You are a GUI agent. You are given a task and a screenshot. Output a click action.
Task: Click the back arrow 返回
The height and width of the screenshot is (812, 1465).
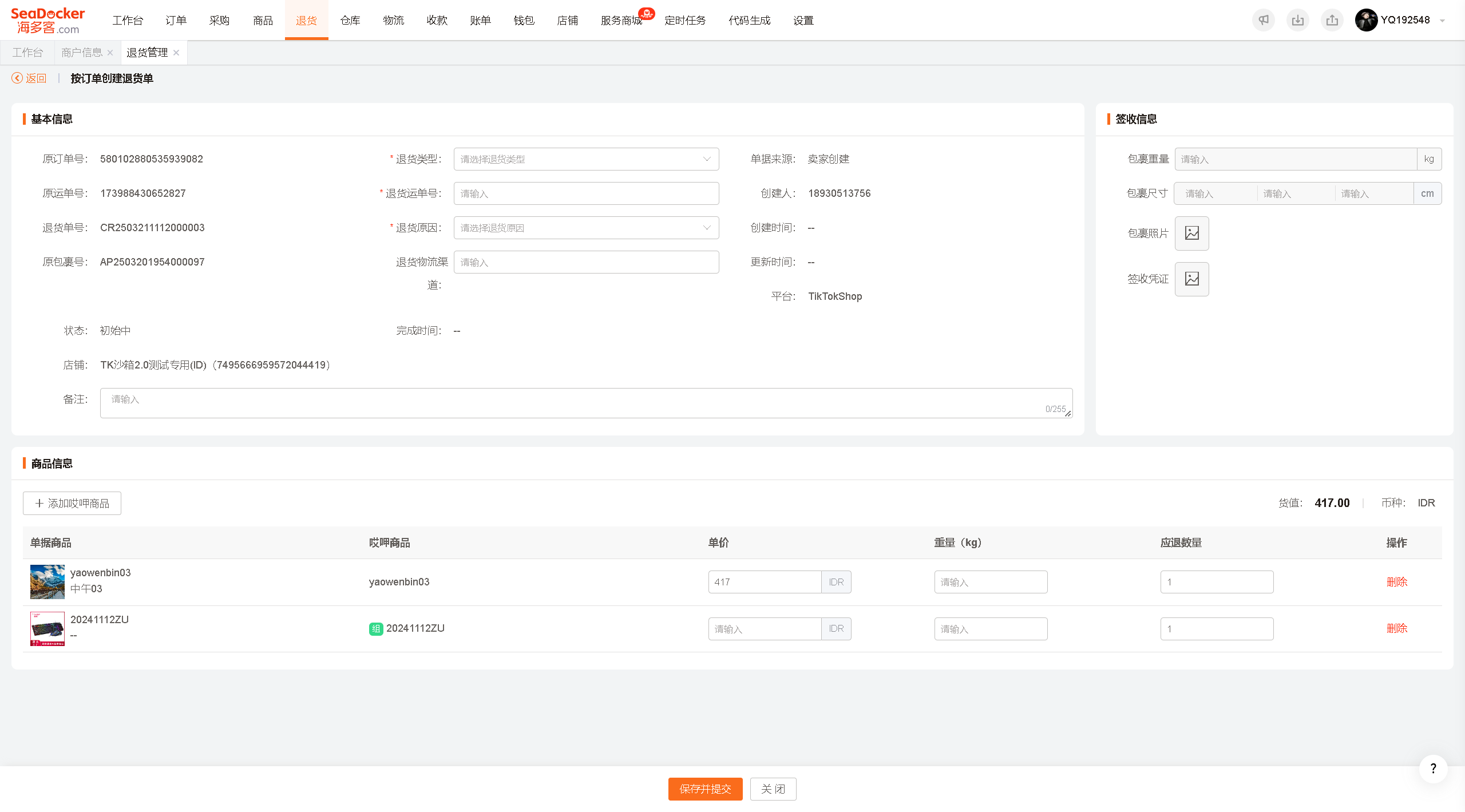pyautogui.click(x=29, y=78)
